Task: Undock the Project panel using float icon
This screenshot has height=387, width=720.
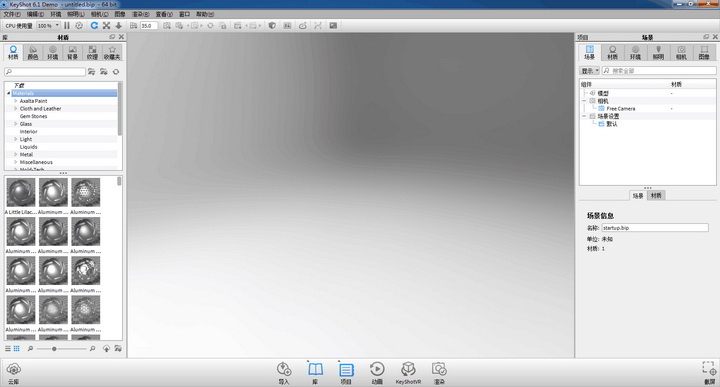Action: click(x=706, y=37)
